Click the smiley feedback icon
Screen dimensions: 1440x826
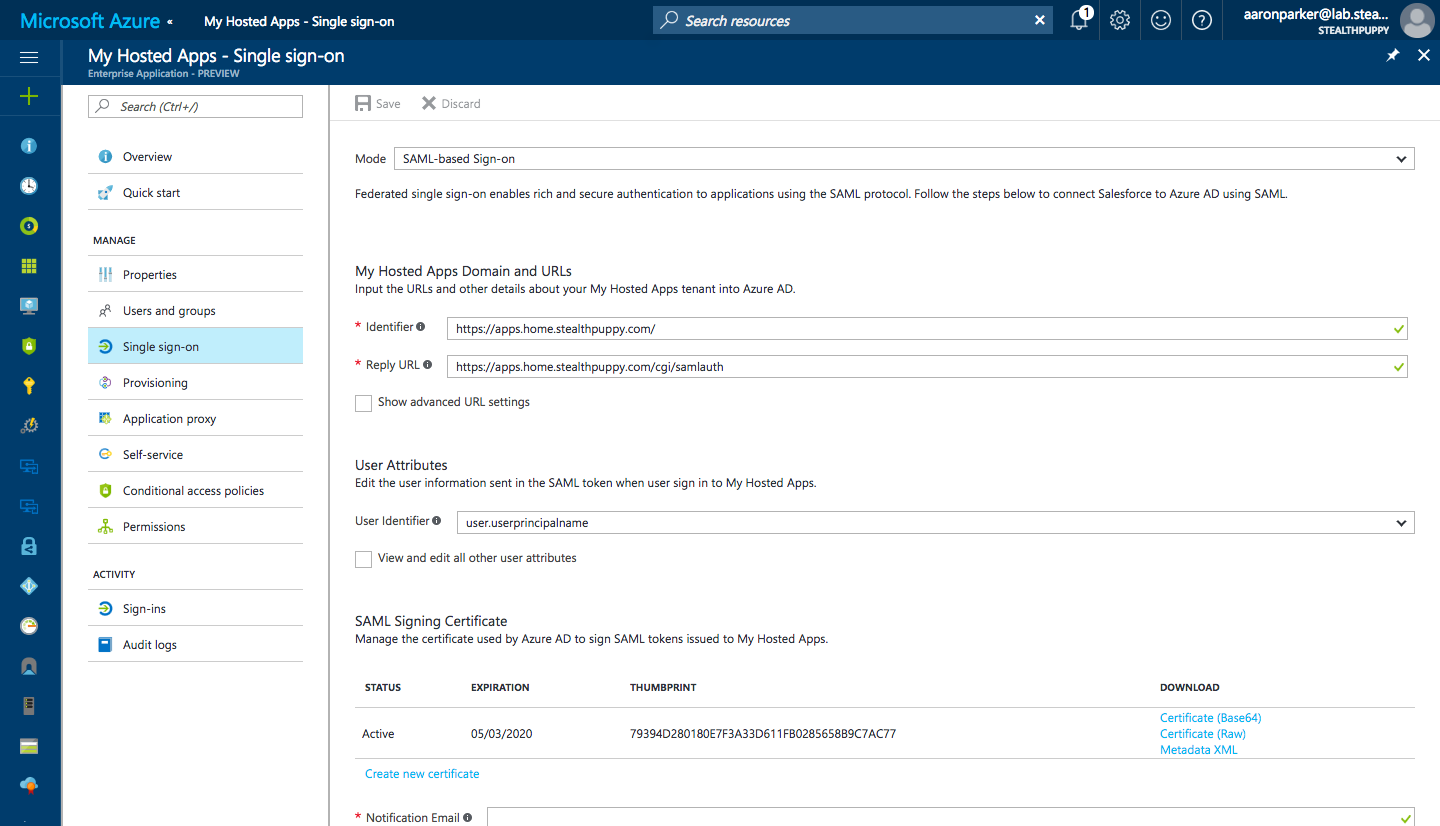[1161, 20]
